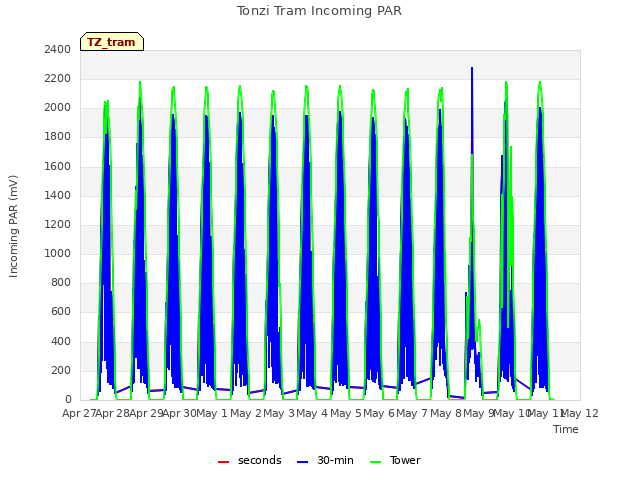The height and width of the screenshot is (480, 640).
Task: Click the x-axis date label 'May 6'
Action: tap(379, 413)
